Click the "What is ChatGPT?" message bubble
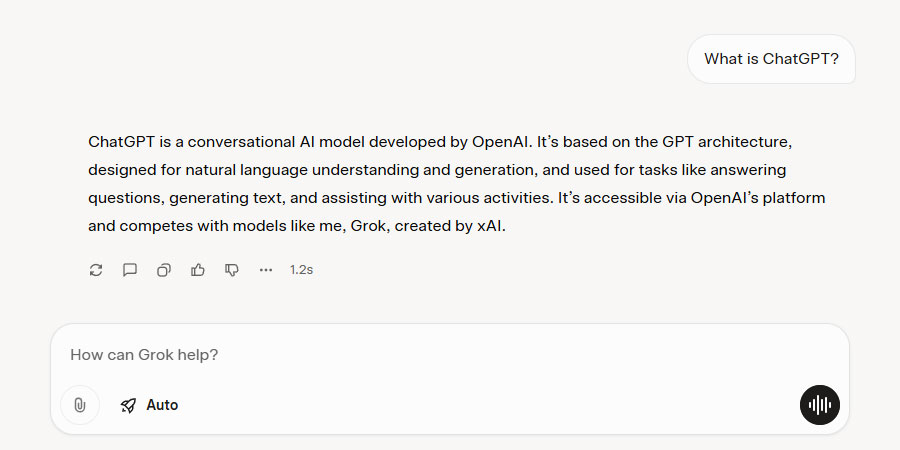 (771, 59)
